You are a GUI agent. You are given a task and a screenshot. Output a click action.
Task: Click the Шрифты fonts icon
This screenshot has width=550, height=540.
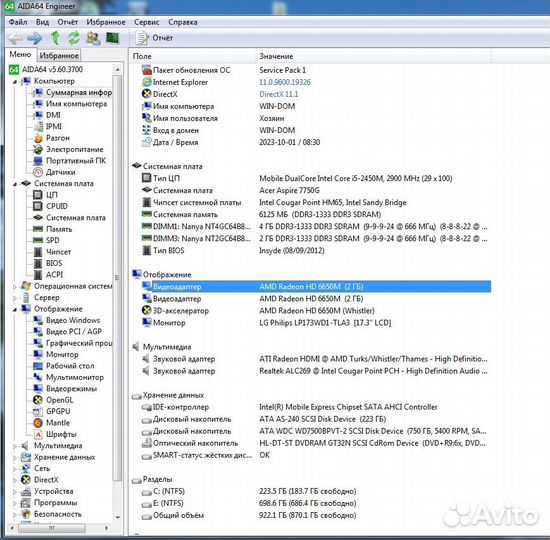pyautogui.click(x=38, y=434)
